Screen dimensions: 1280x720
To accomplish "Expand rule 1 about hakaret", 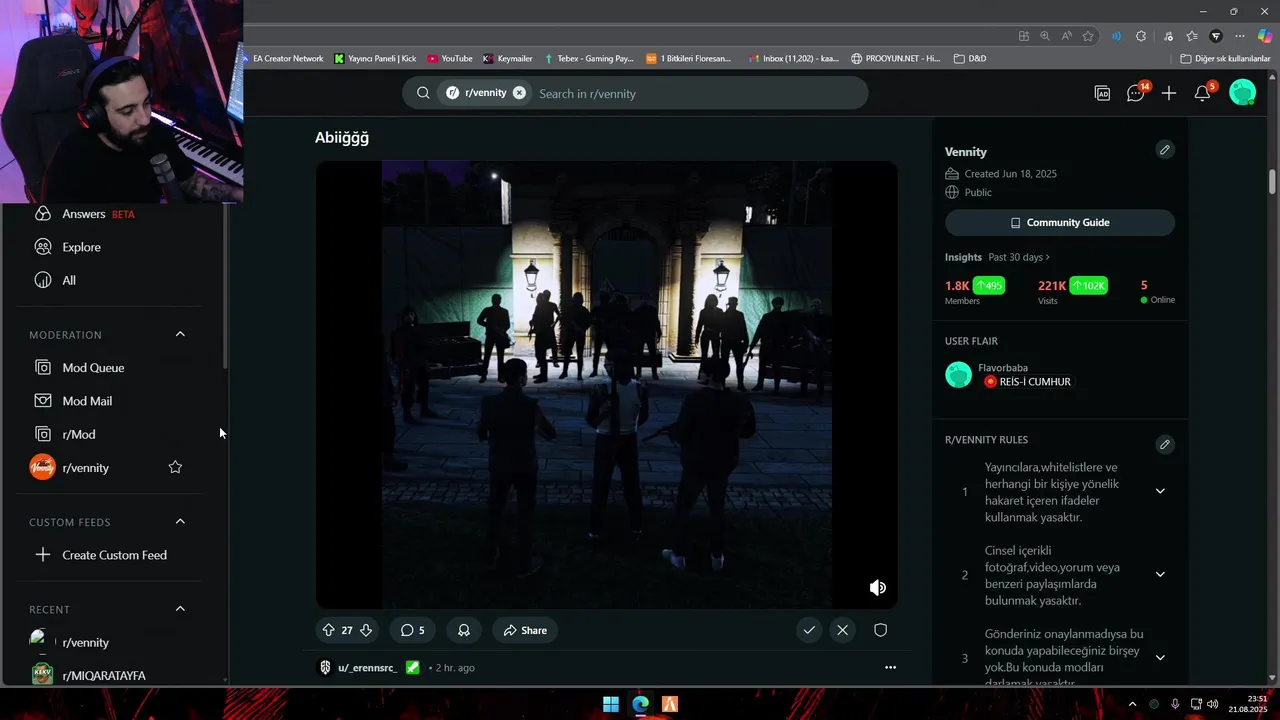I will click(1160, 491).
